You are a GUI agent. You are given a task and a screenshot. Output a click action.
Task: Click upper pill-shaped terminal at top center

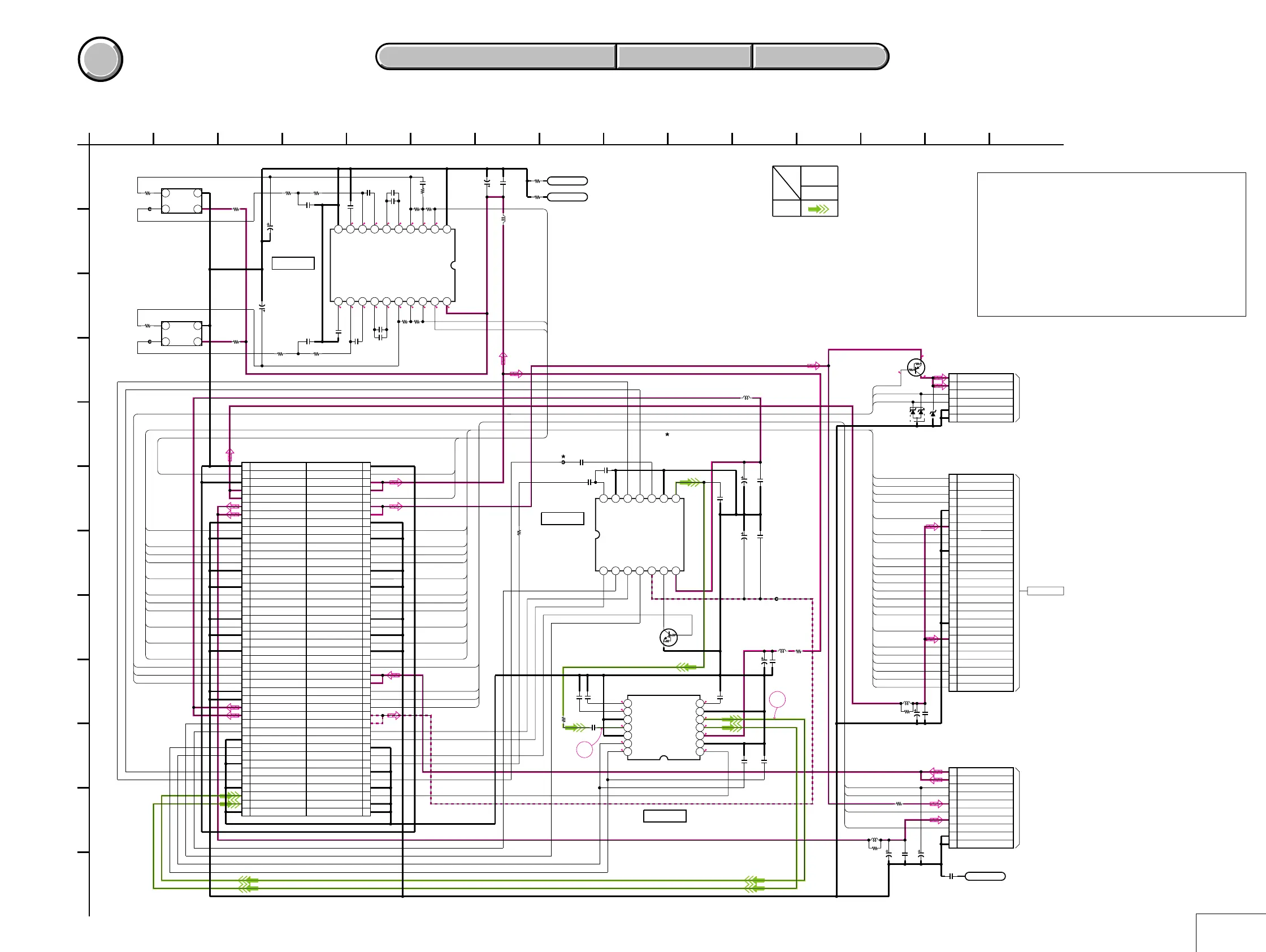(x=567, y=181)
